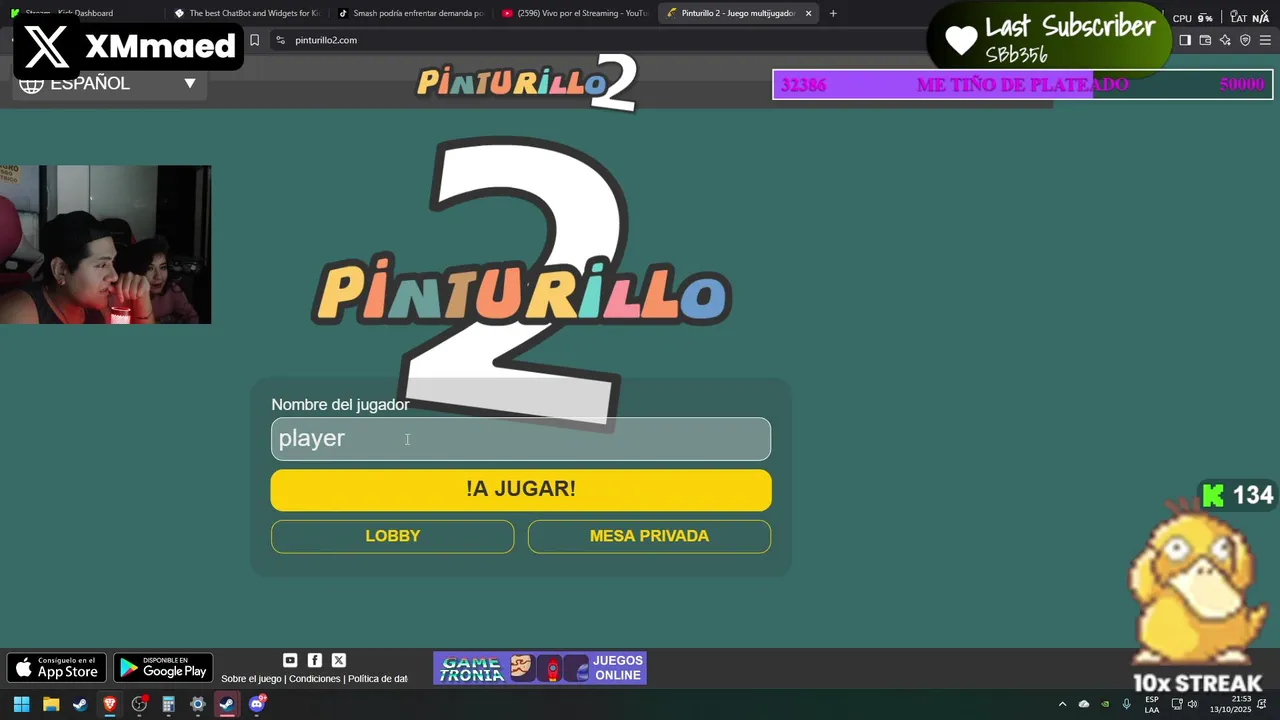1280x720 pixels.
Task: Focus the Nombre del jugador input field
Action: click(521, 439)
